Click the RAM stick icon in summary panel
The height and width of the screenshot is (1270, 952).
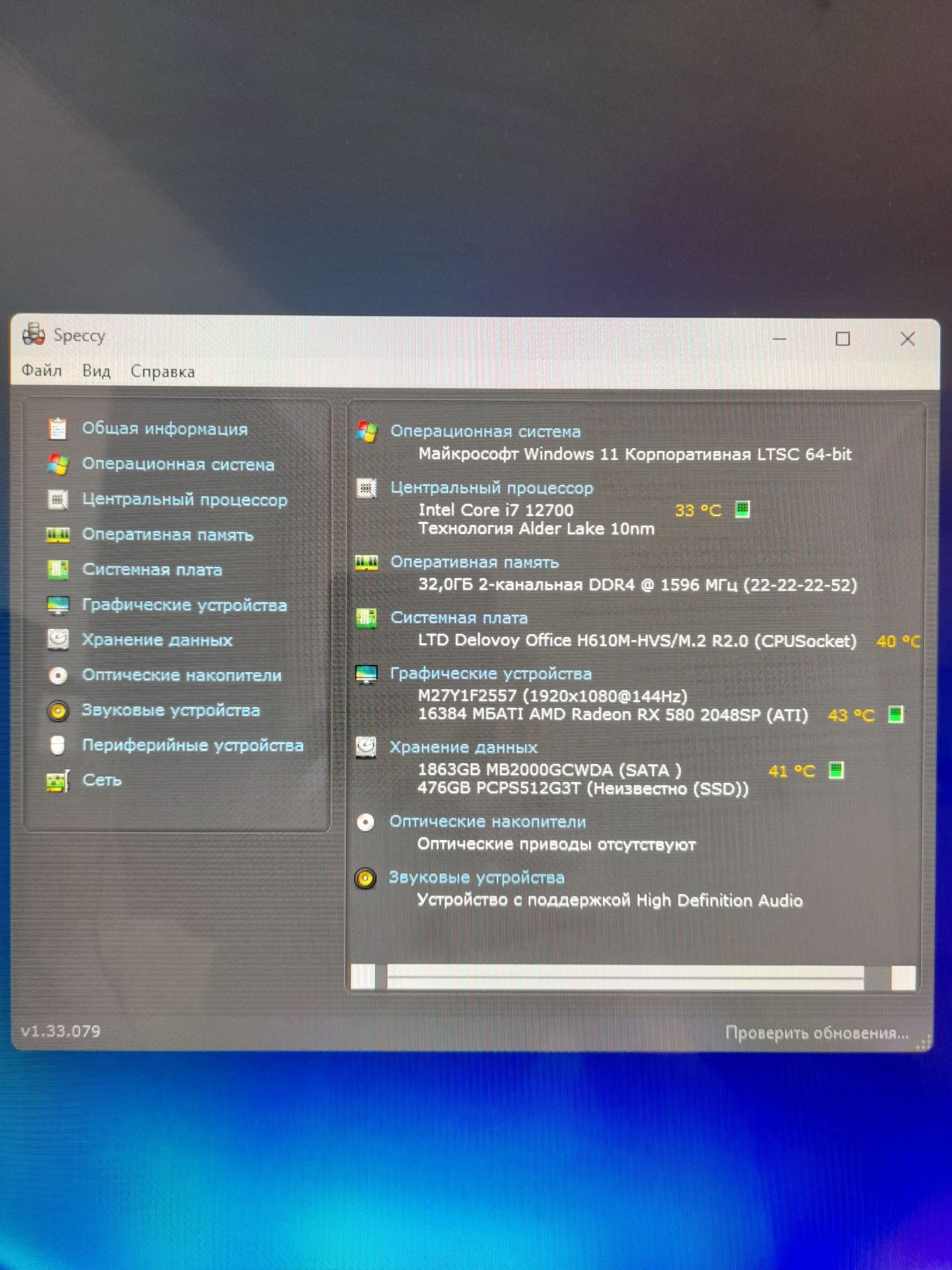[366, 563]
